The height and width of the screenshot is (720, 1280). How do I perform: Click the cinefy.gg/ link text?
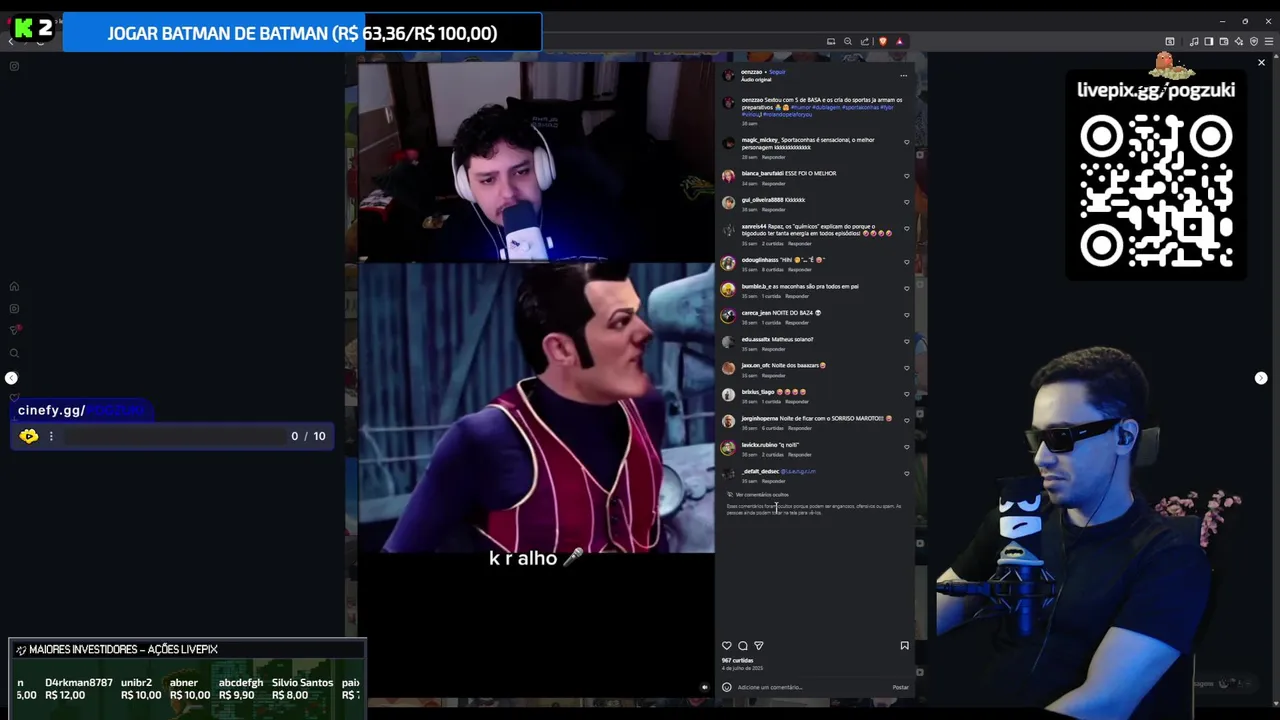[51, 410]
